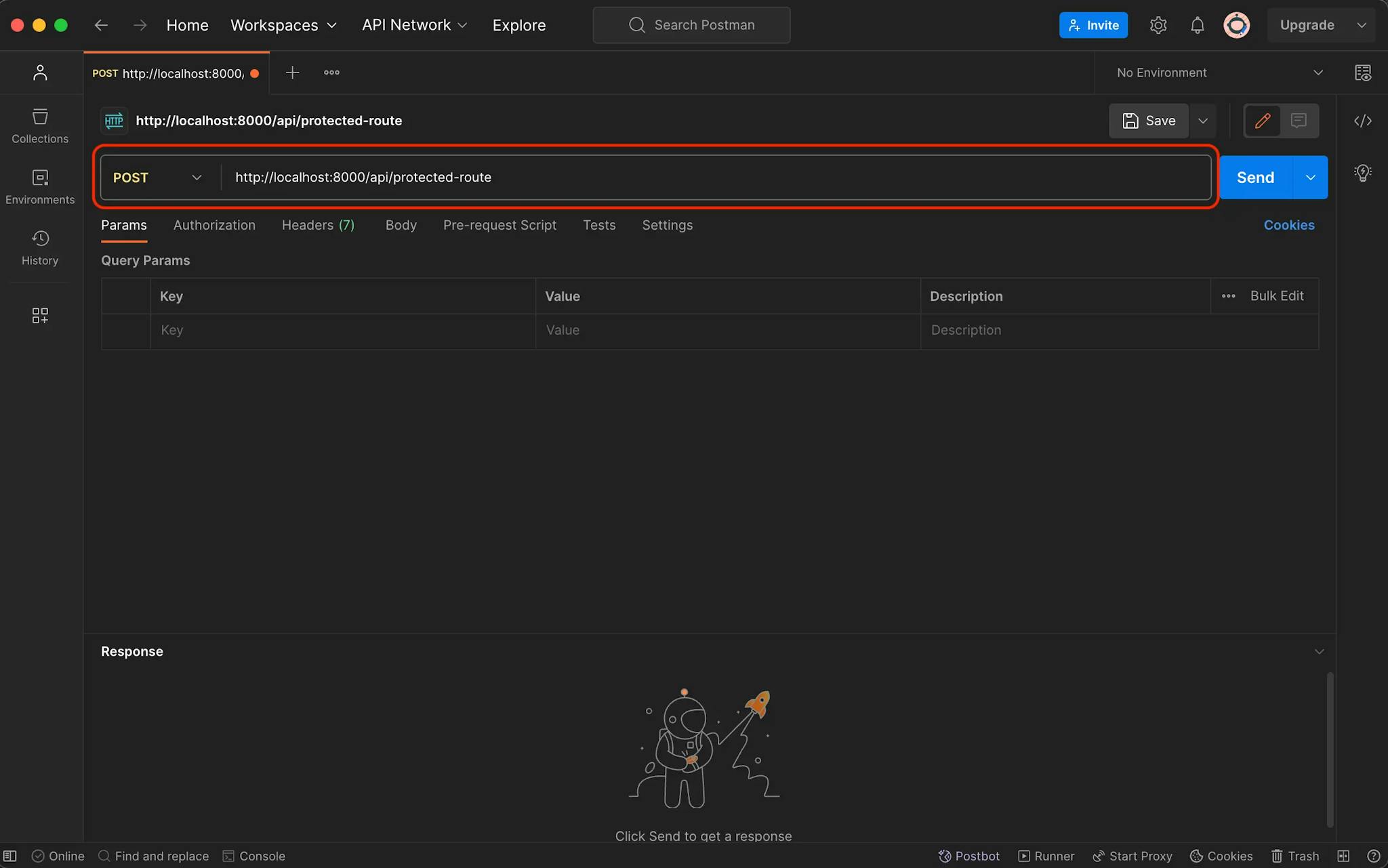Click the comment icon next to Save
The height and width of the screenshot is (868, 1388).
(1298, 120)
